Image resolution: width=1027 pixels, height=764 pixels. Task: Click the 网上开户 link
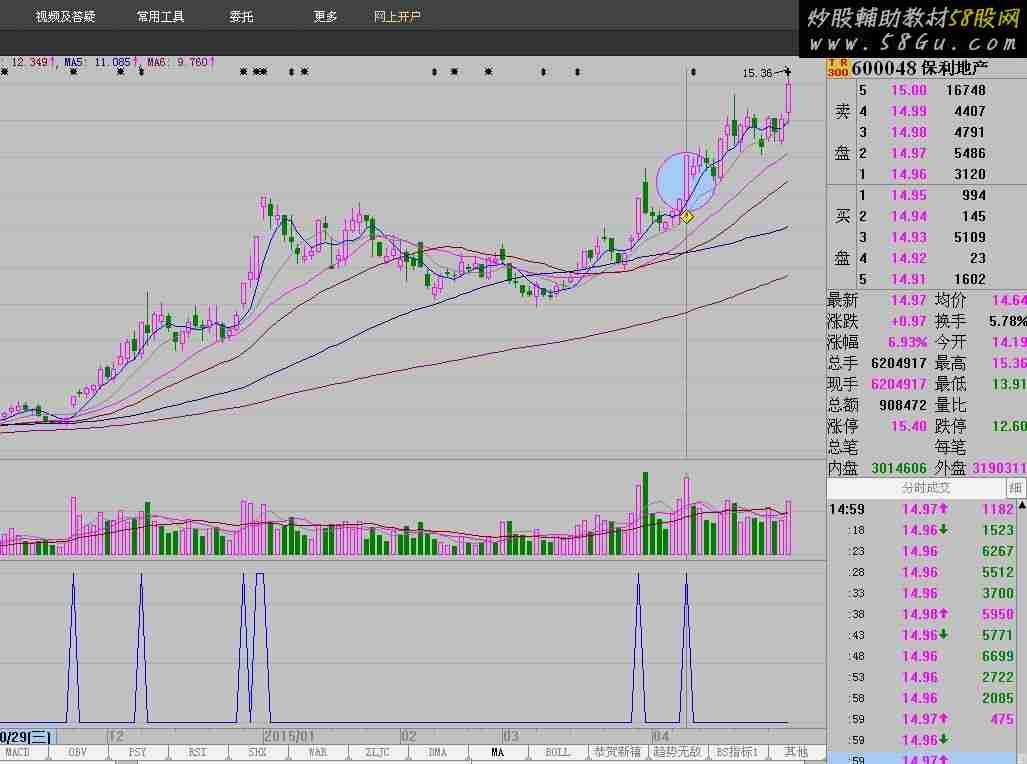397,17
